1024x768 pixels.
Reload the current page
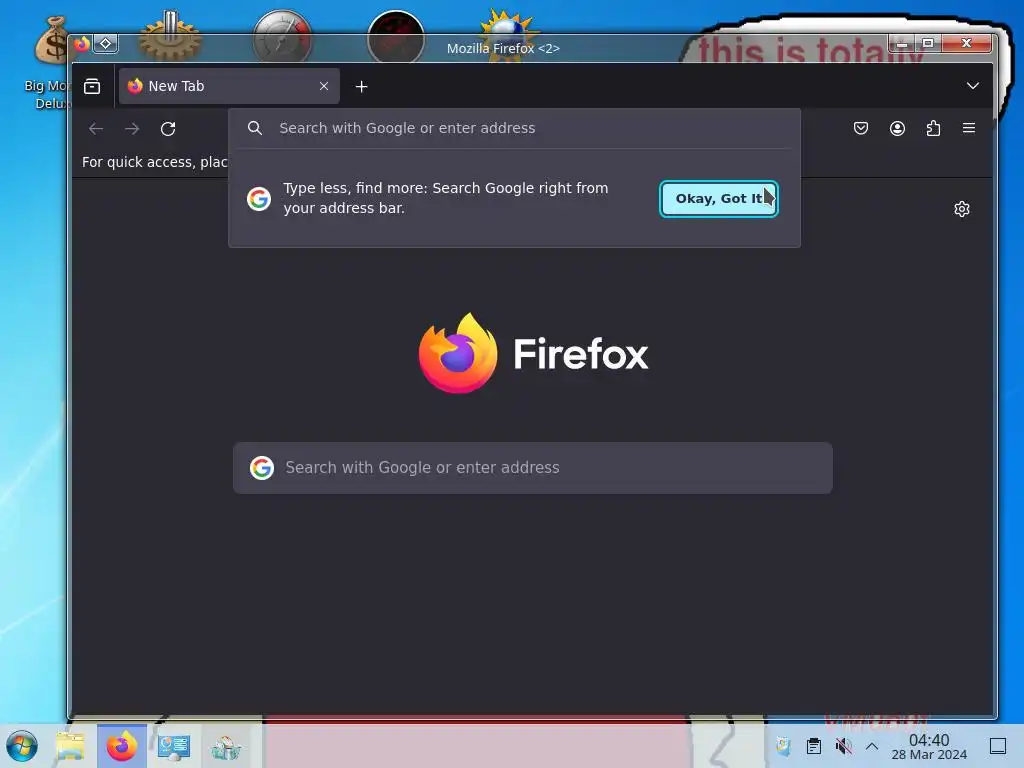click(168, 129)
